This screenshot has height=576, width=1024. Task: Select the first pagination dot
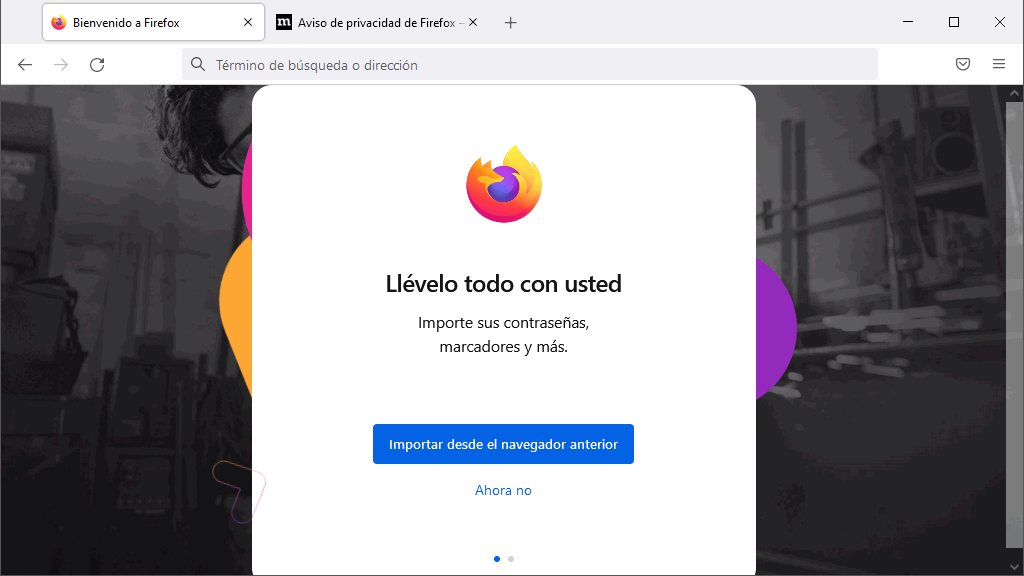[x=497, y=559]
